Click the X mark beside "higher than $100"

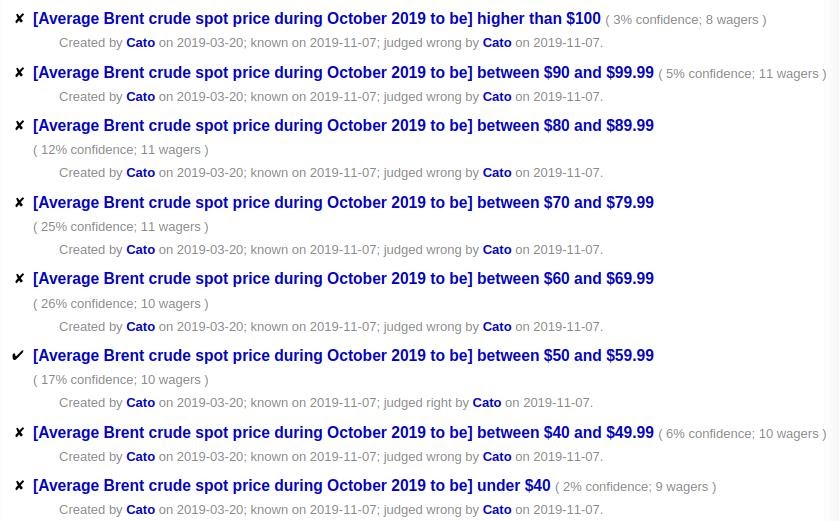point(19,19)
